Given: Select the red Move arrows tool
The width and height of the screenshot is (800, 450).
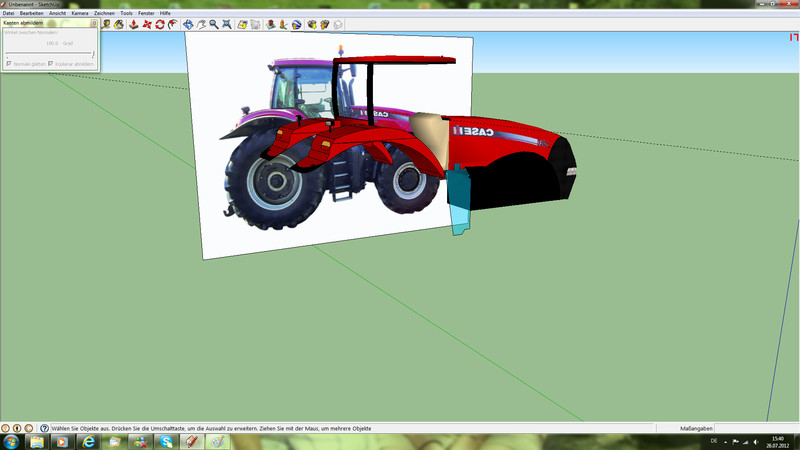Looking at the screenshot, I should point(147,24).
